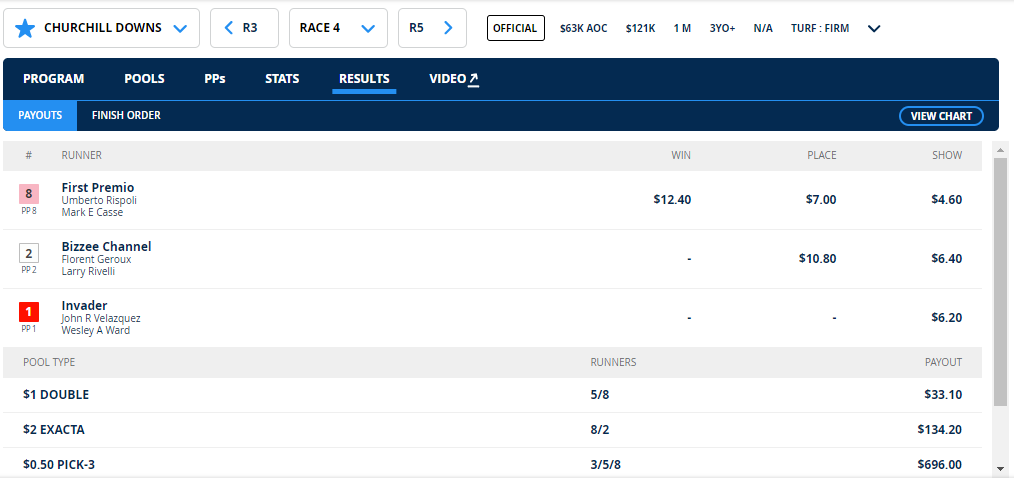The height and width of the screenshot is (478, 1014).
Task: Click the red number 1 saddle cloth
Action: [x=28, y=312]
